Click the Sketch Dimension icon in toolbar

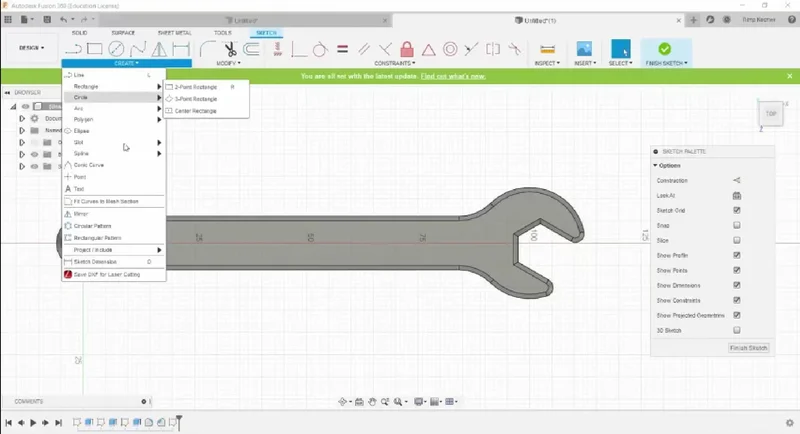tap(181, 49)
